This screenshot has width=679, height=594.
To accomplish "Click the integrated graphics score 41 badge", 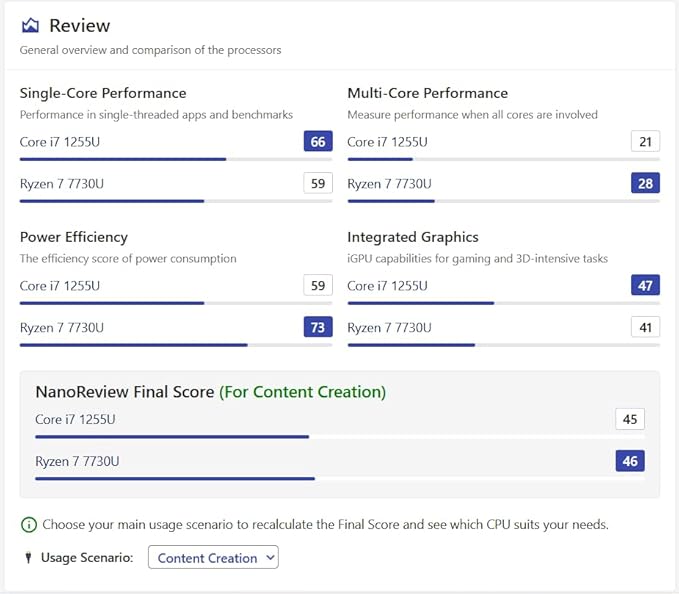I will point(645,327).
